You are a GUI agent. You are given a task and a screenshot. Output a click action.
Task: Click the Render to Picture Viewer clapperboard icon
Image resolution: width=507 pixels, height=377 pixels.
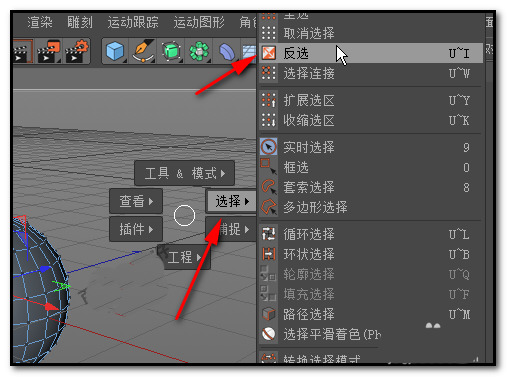(49, 51)
